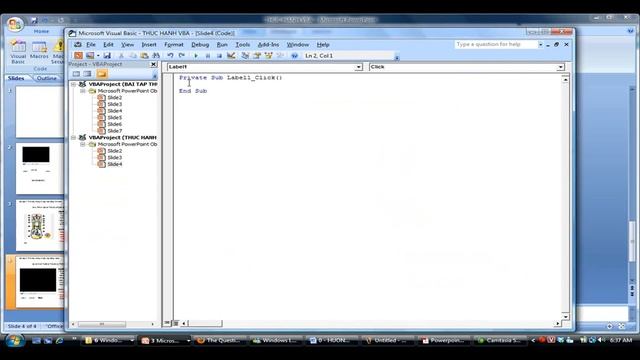This screenshot has width=640, height=360.
Task: Click the Visual Basic button in PowerPoint ribbon
Action: 18,53
